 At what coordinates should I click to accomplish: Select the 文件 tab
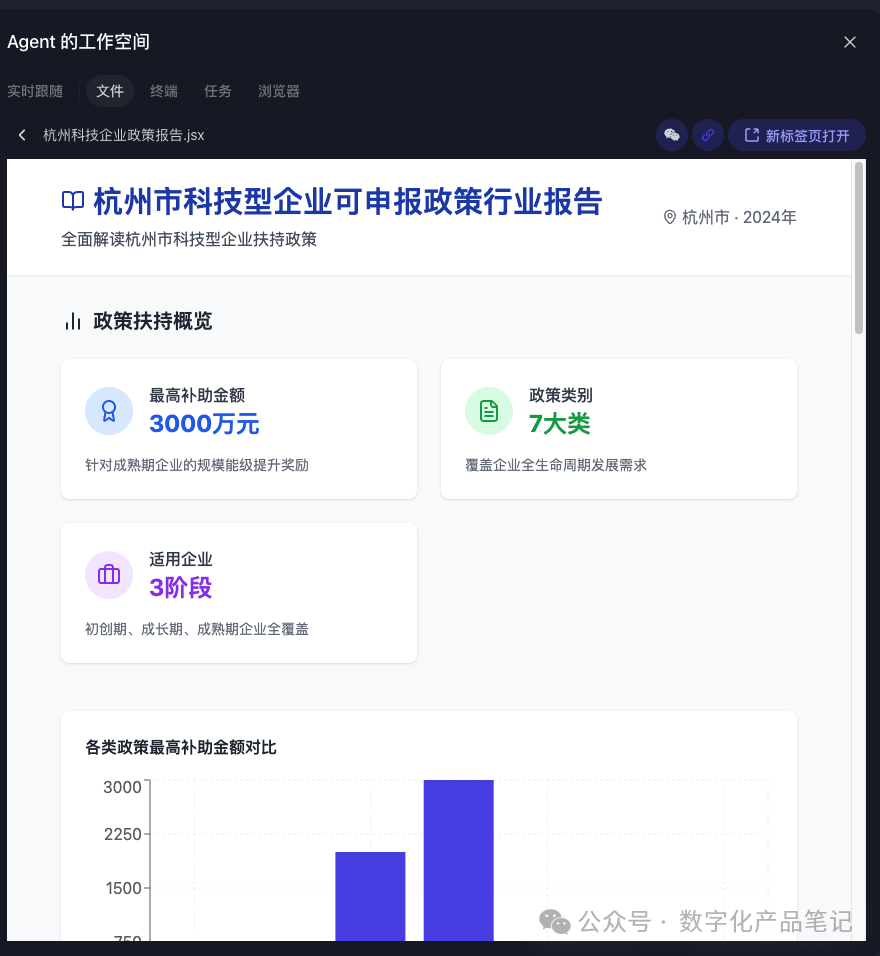[110, 91]
